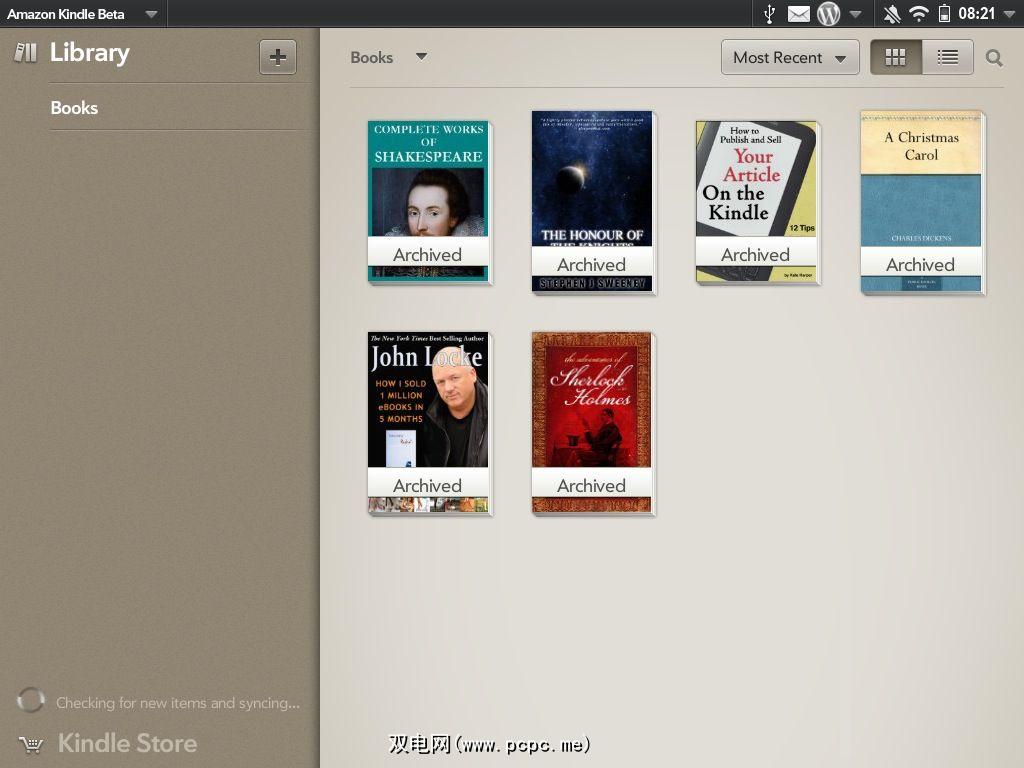Click the battery status icon
1024x768 pixels.
coord(944,14)
